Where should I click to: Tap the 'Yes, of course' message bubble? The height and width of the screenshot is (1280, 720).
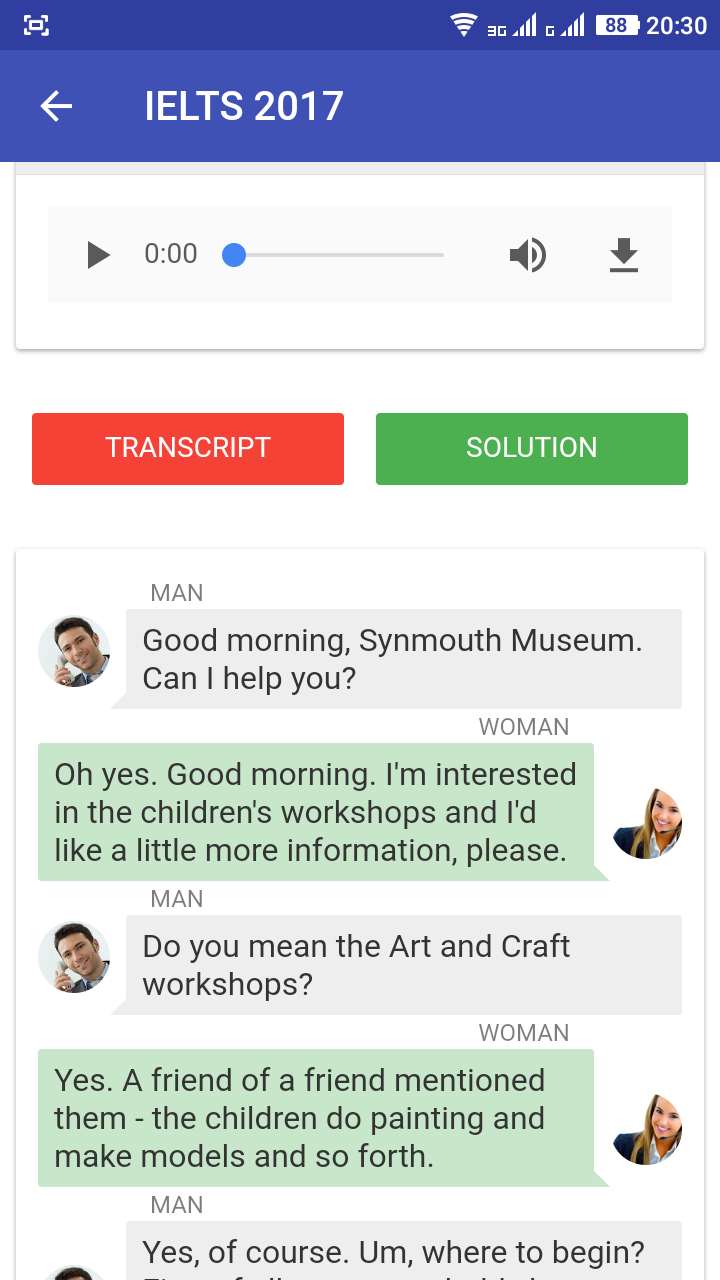pyautogui.click(x=403, y=1251)
